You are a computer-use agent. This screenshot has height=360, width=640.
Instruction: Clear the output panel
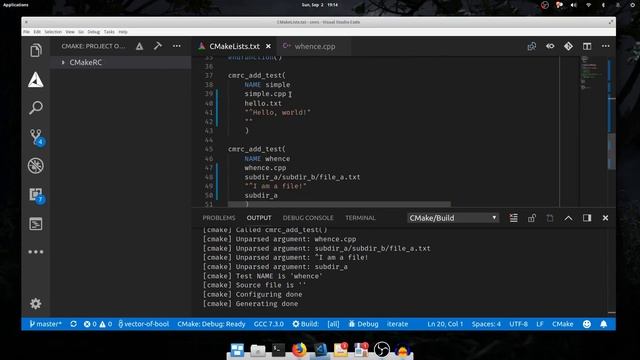coord(513,218)
